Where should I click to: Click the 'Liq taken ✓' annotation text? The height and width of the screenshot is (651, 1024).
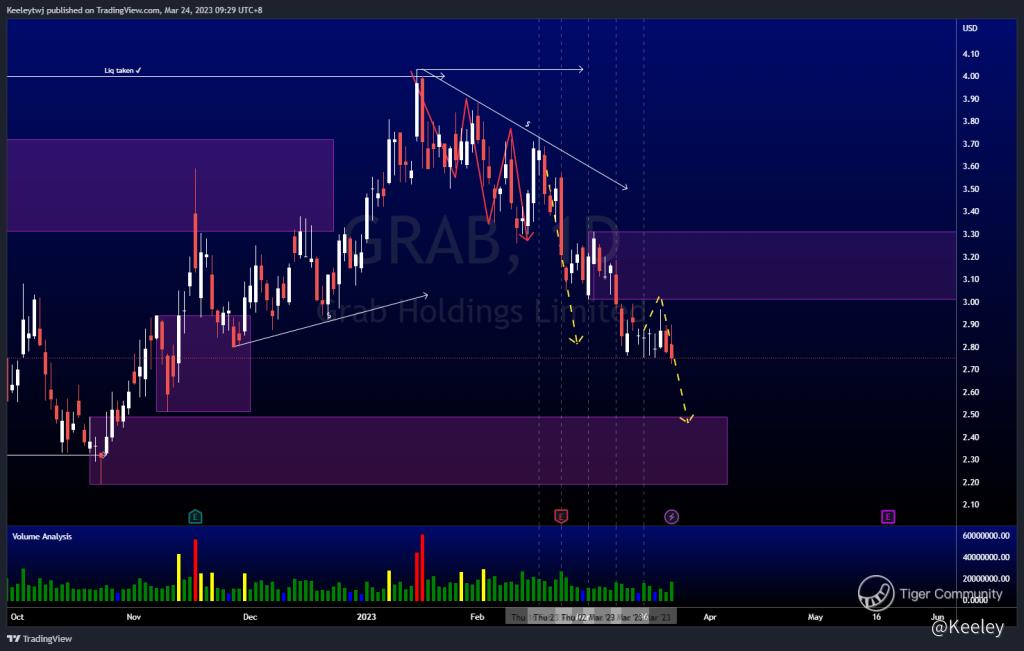(123, 71)
